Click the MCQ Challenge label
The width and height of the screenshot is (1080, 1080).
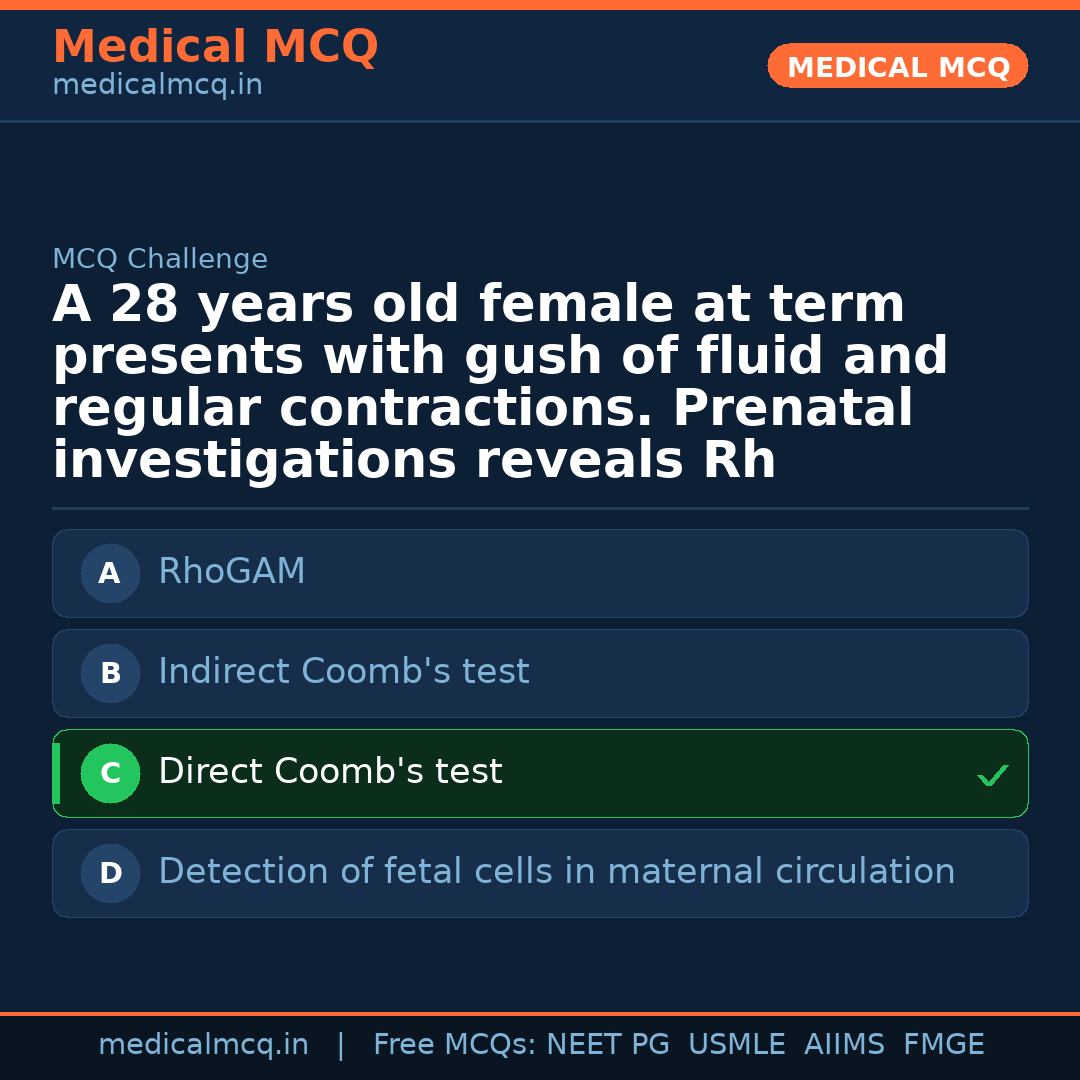(160, 260)
